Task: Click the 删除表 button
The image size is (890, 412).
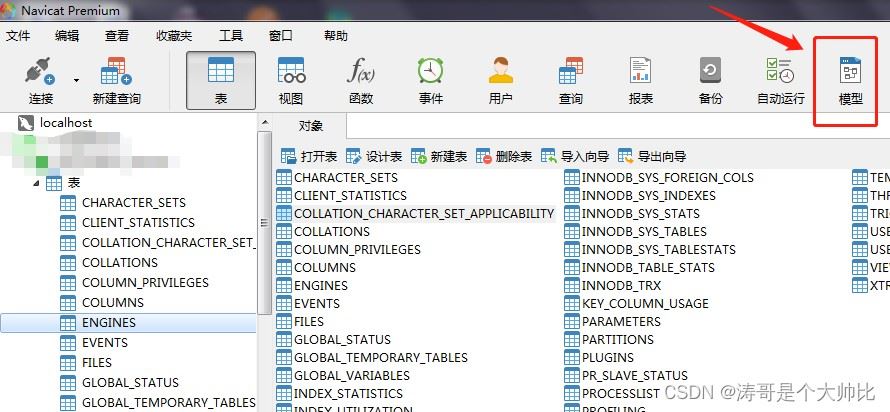Action: tap(504, 156)
